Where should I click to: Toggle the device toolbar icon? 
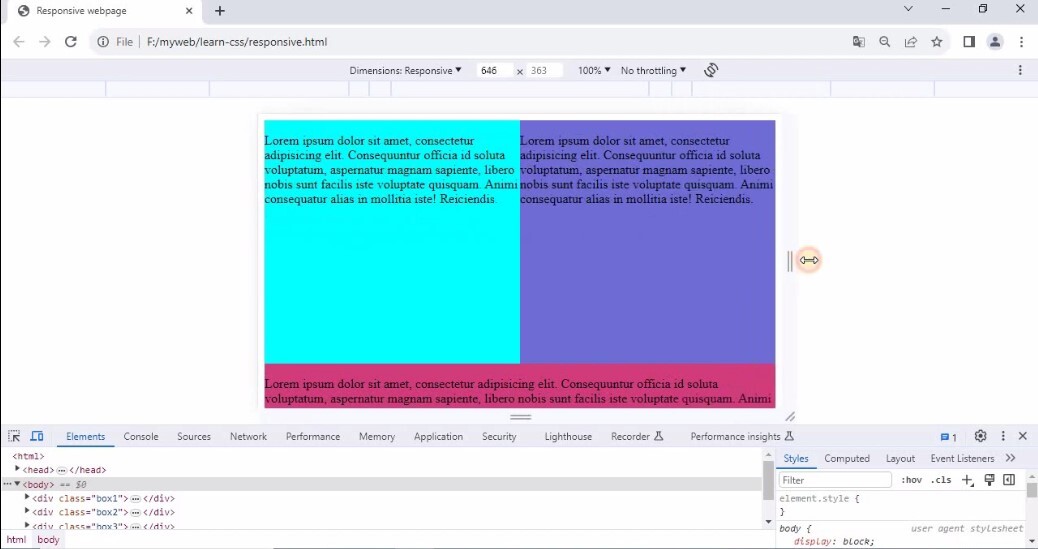37,437
